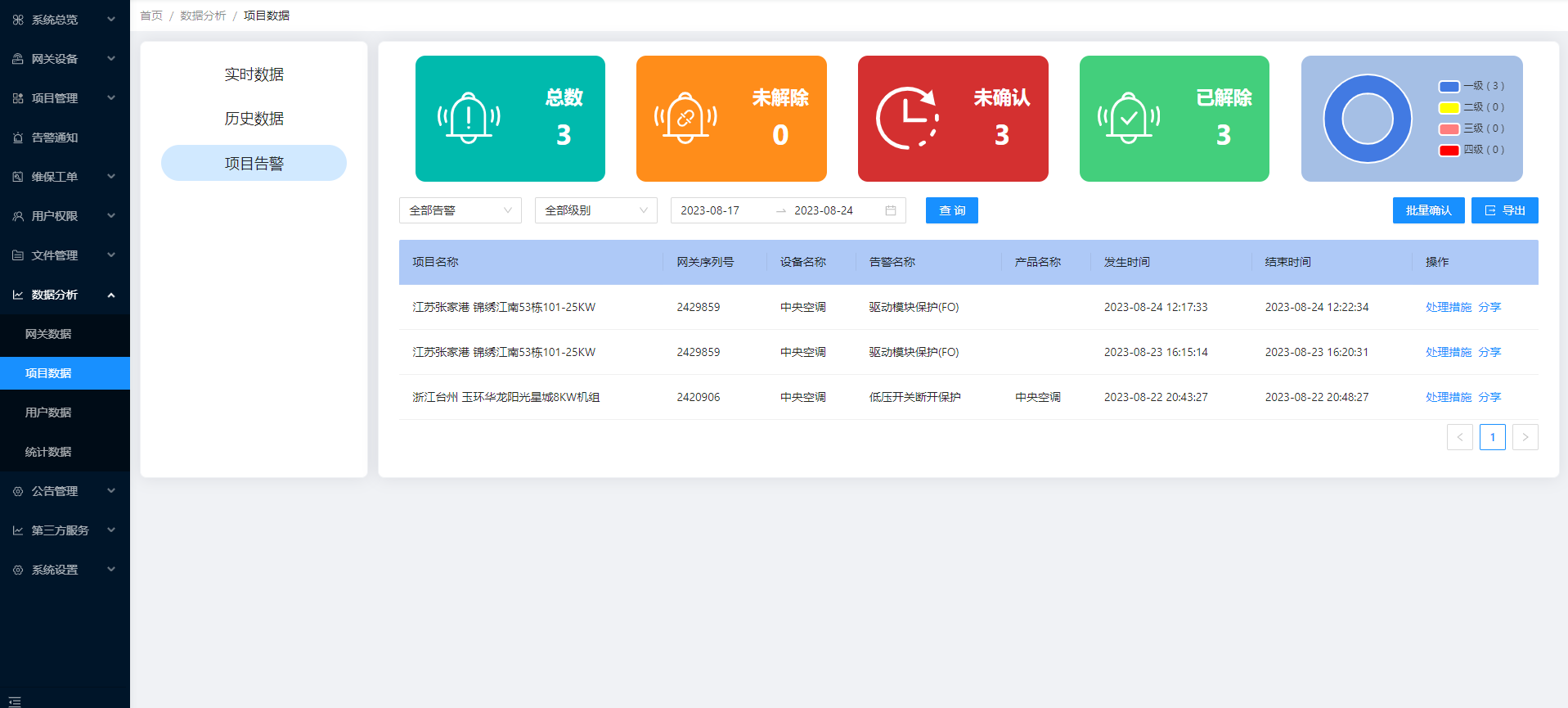Expand the 第三方服务 menu chevron
This screenshot has height=708, width=1568.
[x=111, y=530]
